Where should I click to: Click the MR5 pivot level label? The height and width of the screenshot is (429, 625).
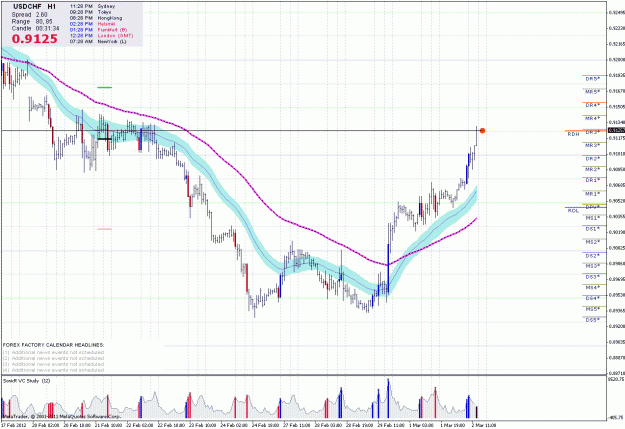click(x=593, y=92)
